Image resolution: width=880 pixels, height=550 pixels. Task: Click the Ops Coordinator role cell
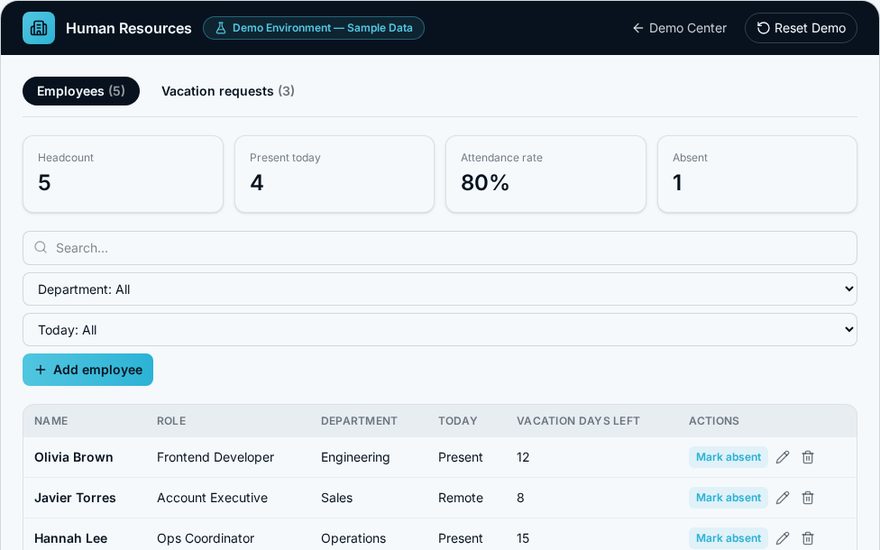tap(205, 538)
